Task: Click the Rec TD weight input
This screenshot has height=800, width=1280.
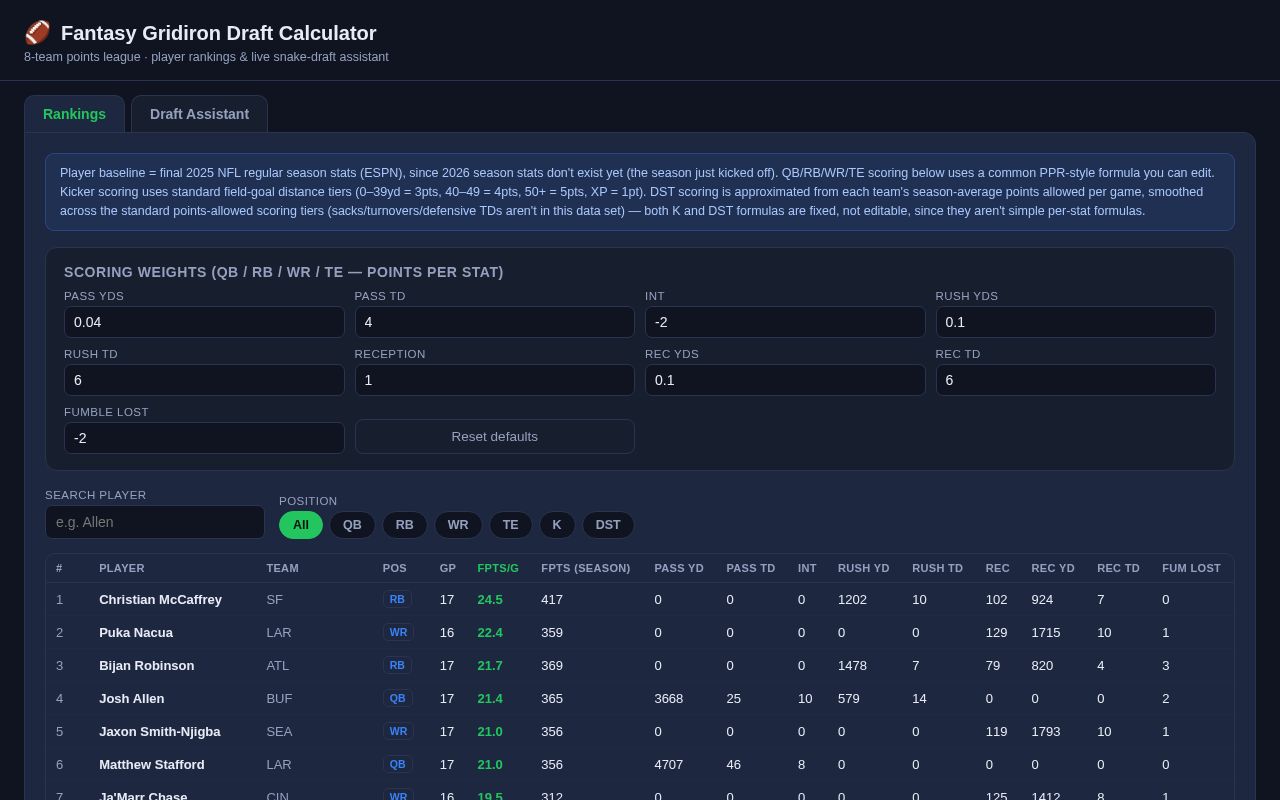Action: click(1076, 380)
